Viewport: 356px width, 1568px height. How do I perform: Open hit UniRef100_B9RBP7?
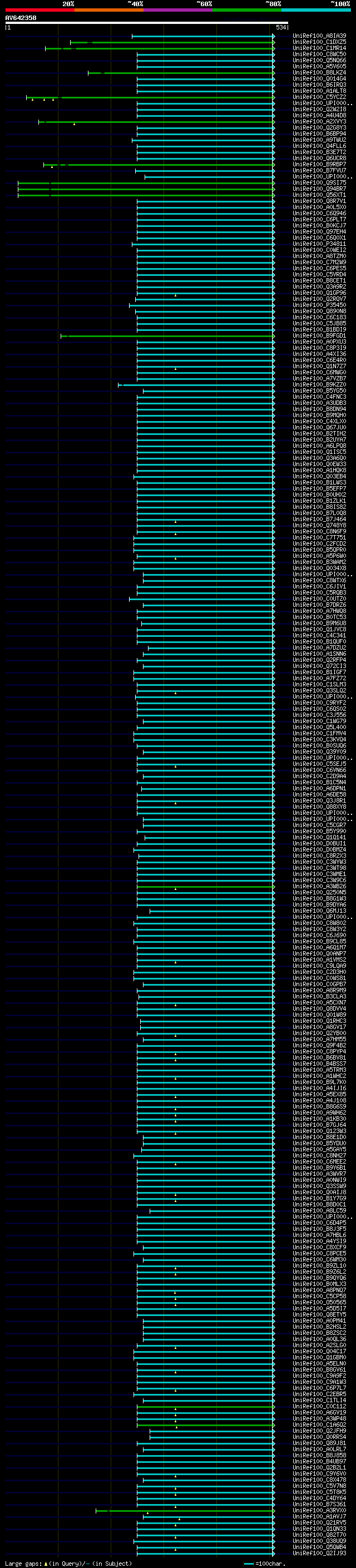click(x=319, y=164)
